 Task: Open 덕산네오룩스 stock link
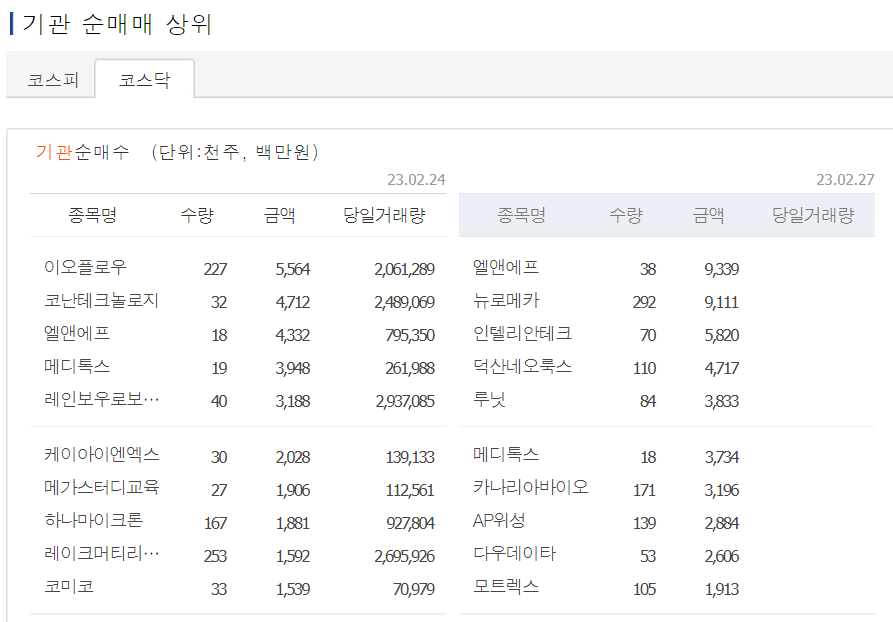point(522,366)
